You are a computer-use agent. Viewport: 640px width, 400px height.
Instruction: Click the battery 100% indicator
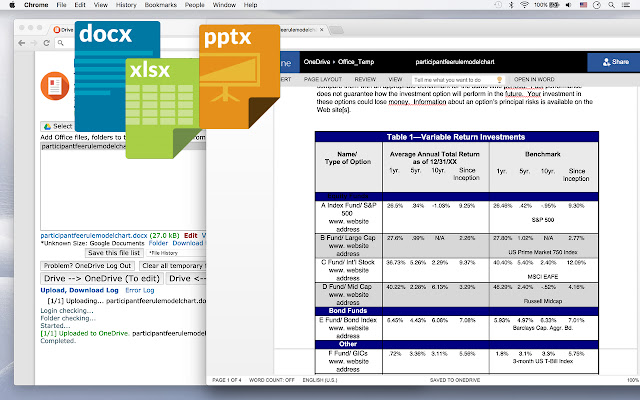[x=547, y=5]
